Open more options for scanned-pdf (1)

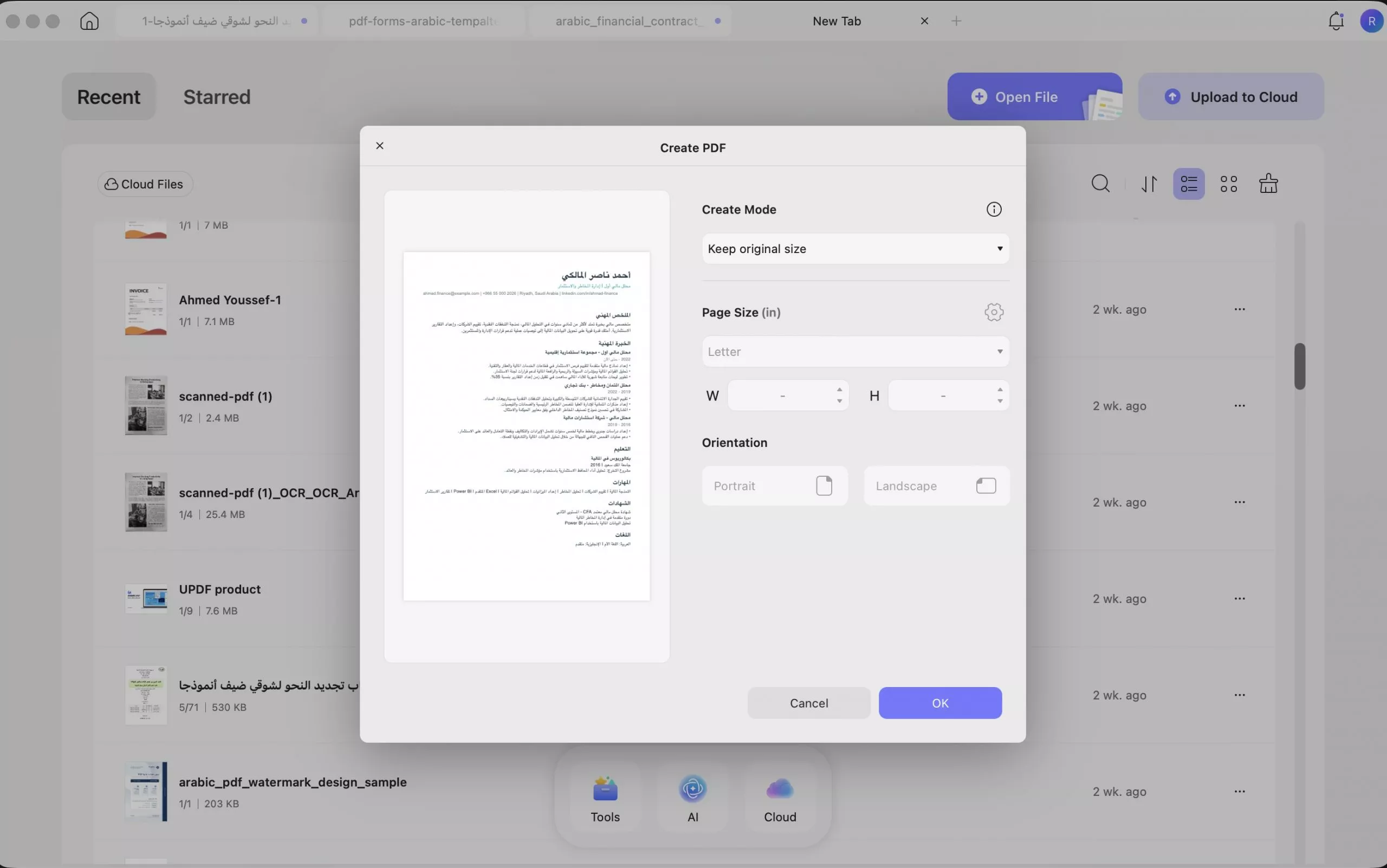tap(1240, 406)
